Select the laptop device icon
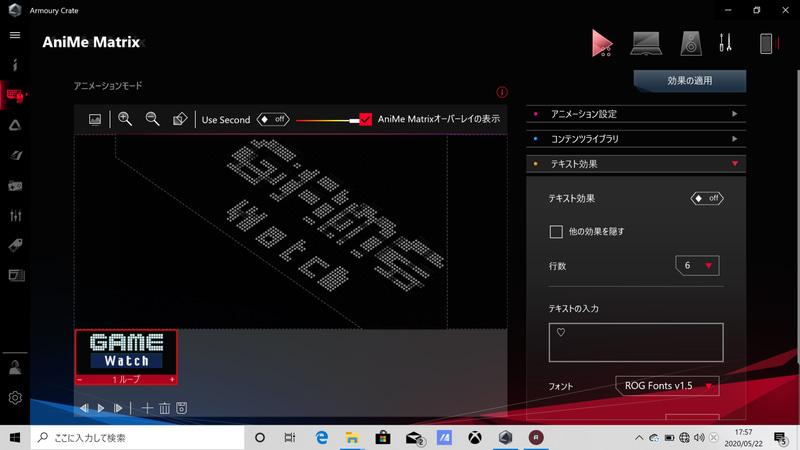Viewport: 800px width, 450px height. coord(646,43)
